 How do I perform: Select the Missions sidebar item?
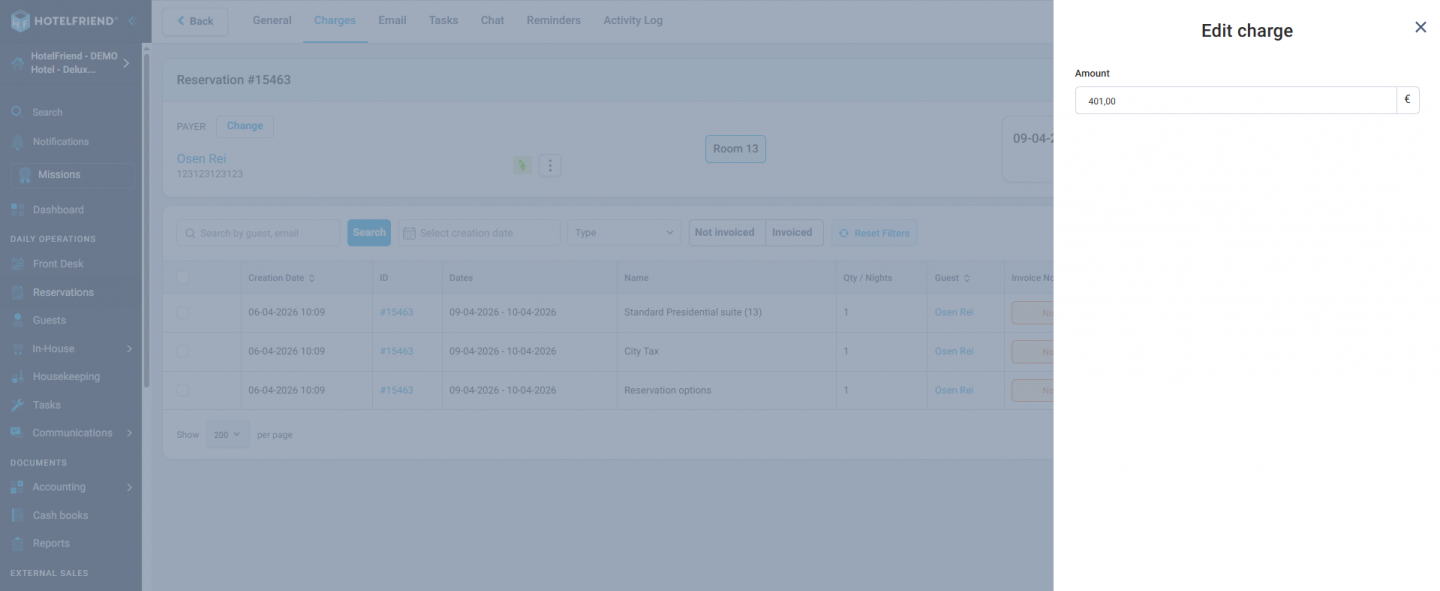point(60,175)
